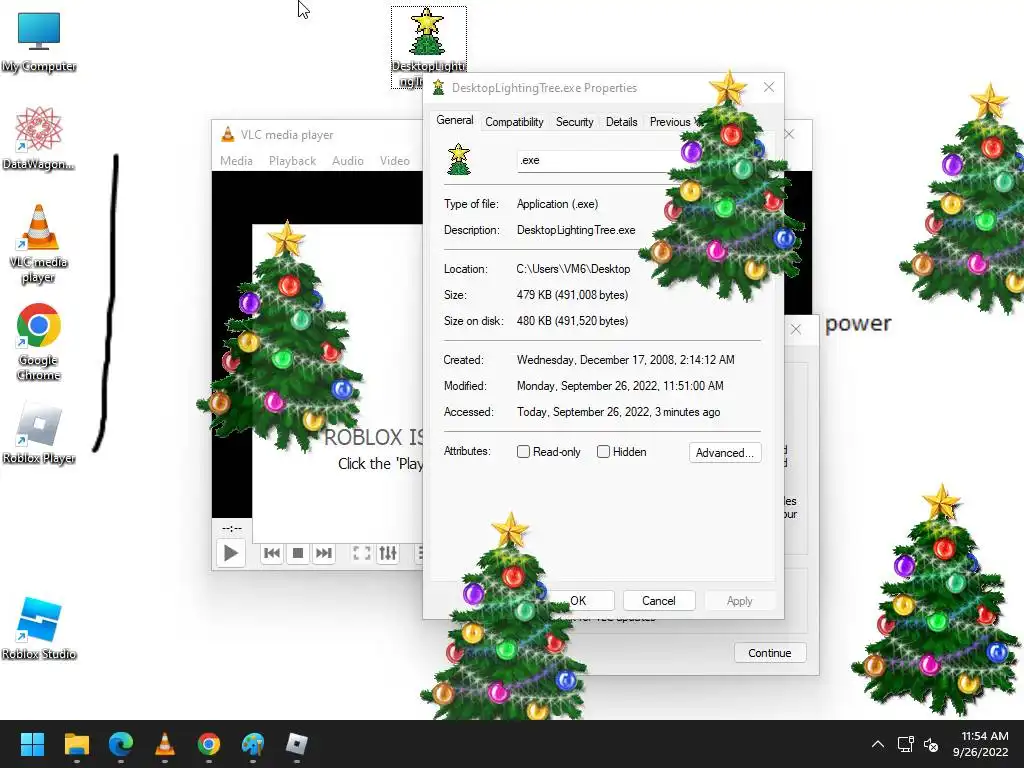The height and width of the screenshot is (768, 1024).
Task: Open the My Computer desktop icon
Action: click(39, 41)
